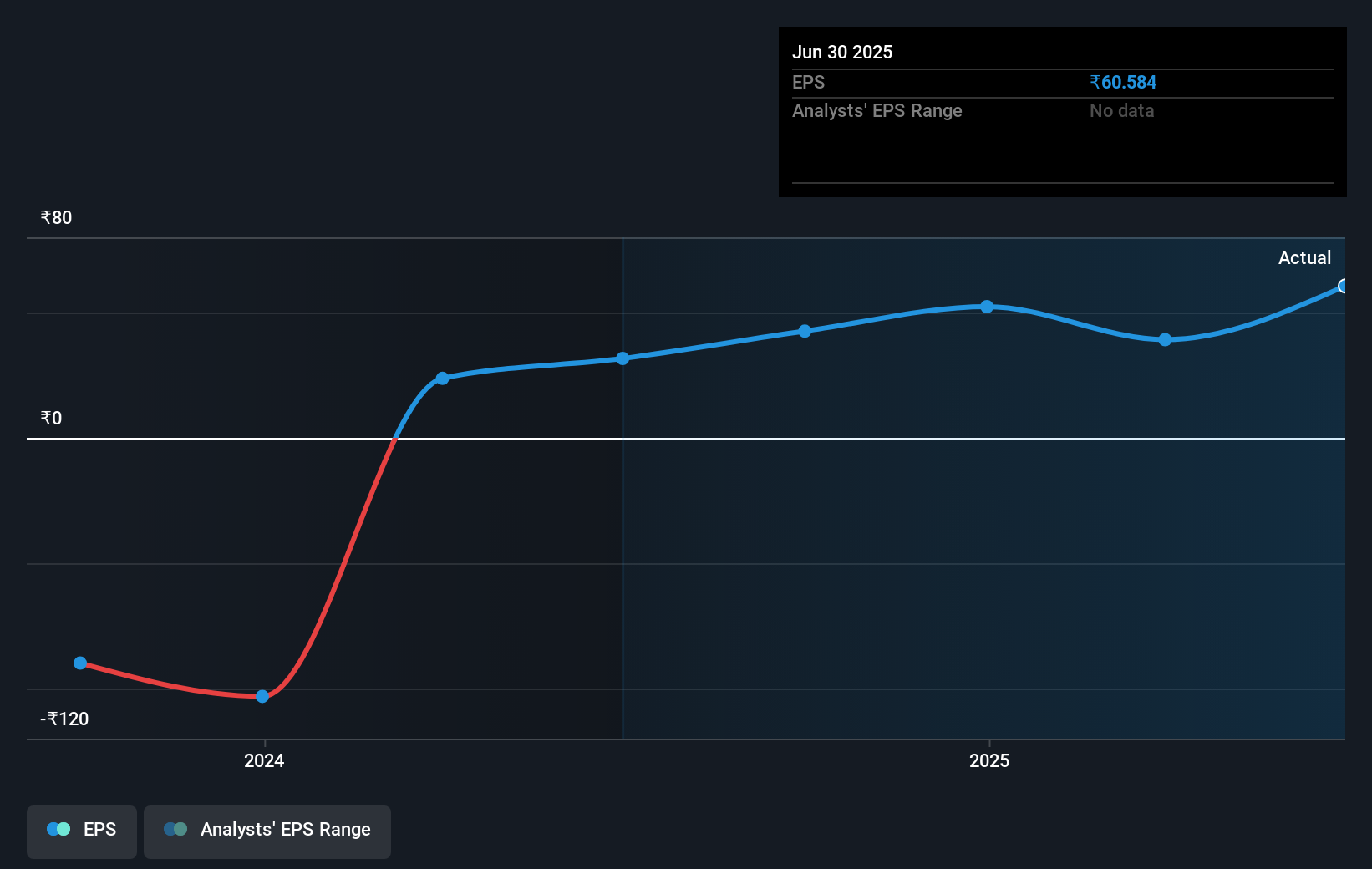1372x869 pixels.
Task: Select the first red data point marker
Action: point(80,663)
